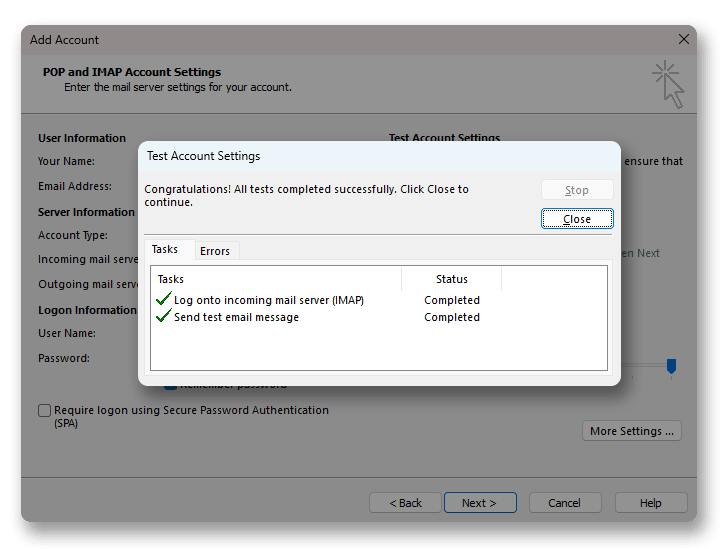This screenshot has height=550, width=720.
Task: Click the green checkmark for Send test email
Action: (163, 316)
